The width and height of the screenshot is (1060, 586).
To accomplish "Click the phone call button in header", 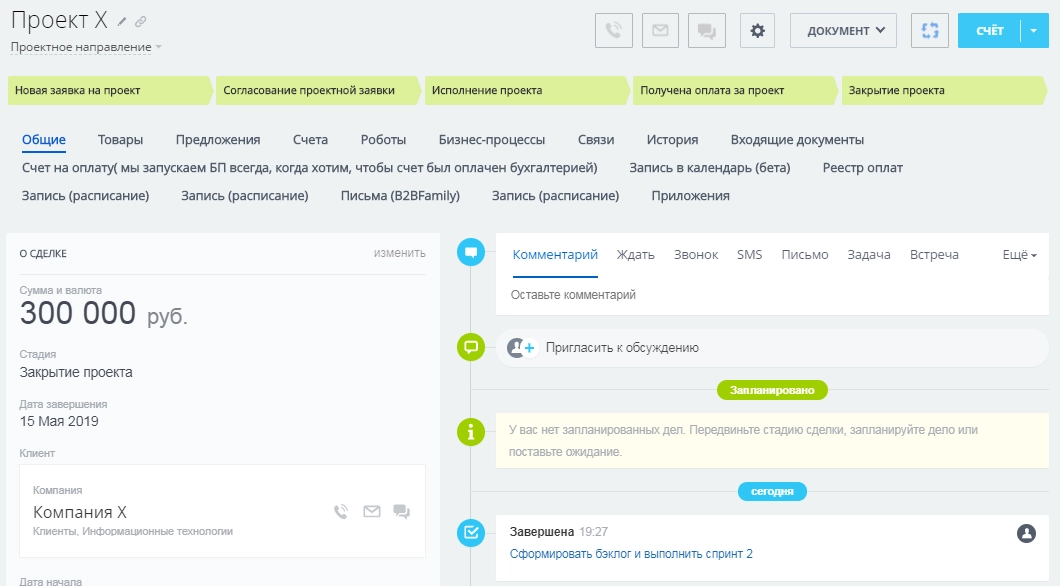I will 614,30.
